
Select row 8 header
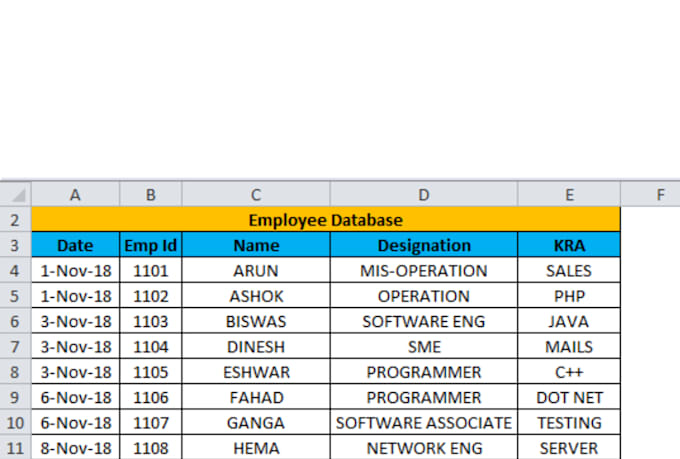click(15, 371)
